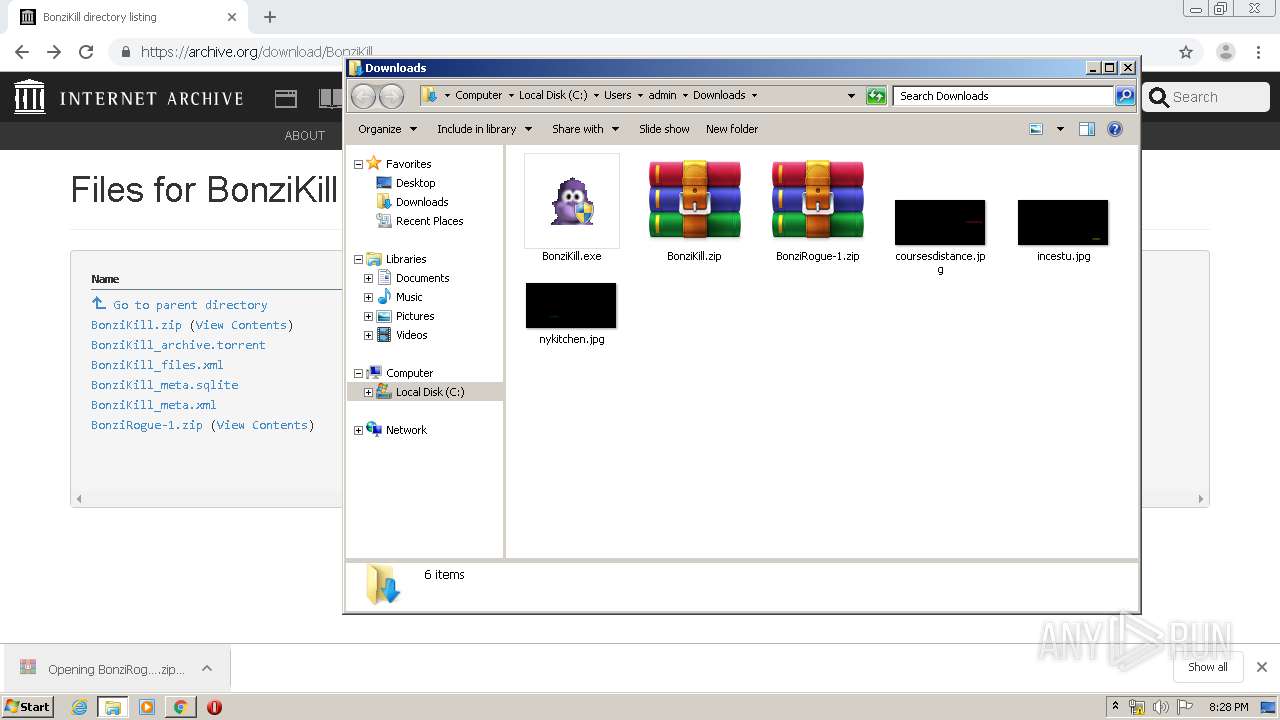
Task: Open Internet Explorer from taskbar
Action: click(x=80, y=707)
